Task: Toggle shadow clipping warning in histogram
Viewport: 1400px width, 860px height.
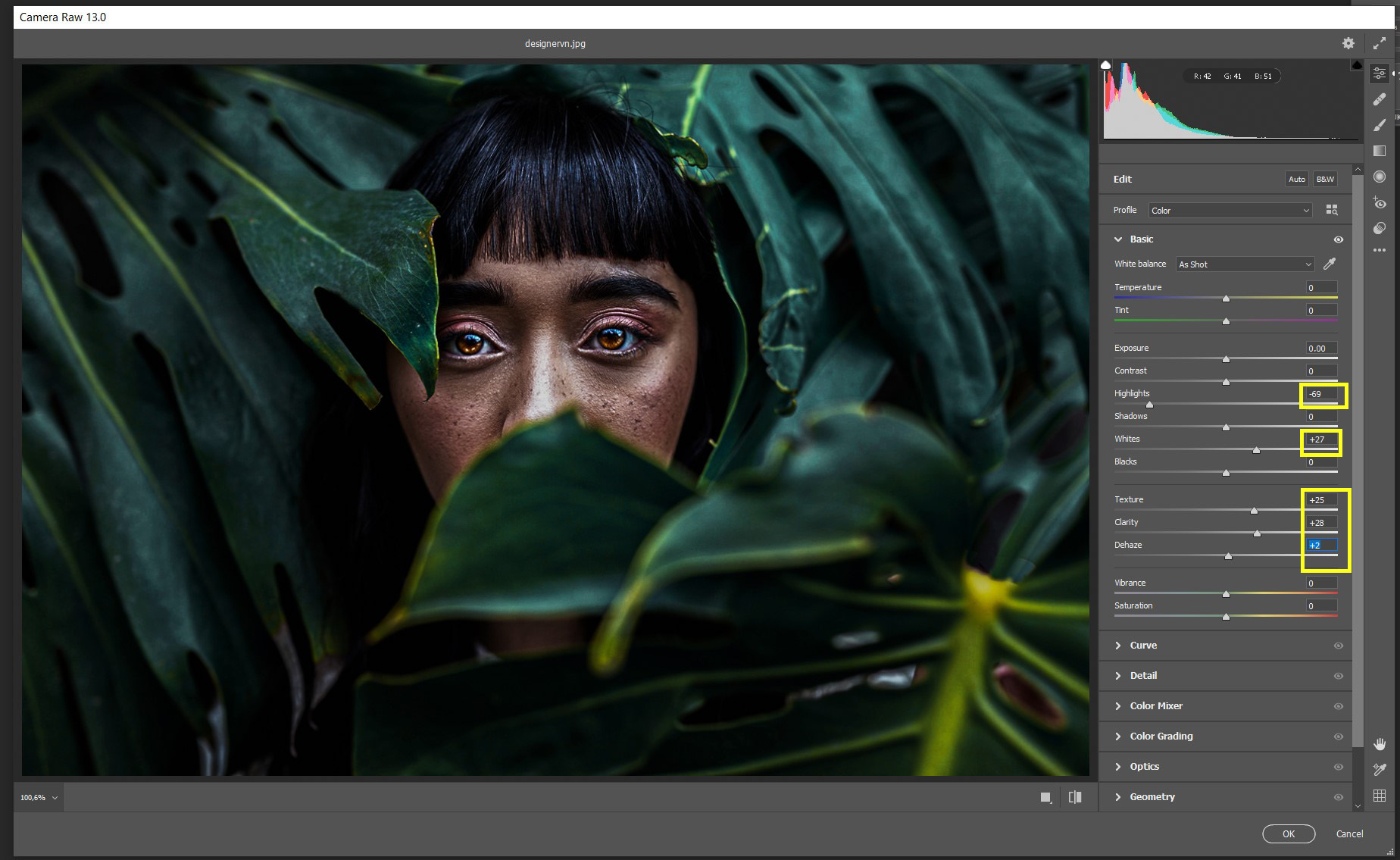Action: click(x=1106, y=65)
